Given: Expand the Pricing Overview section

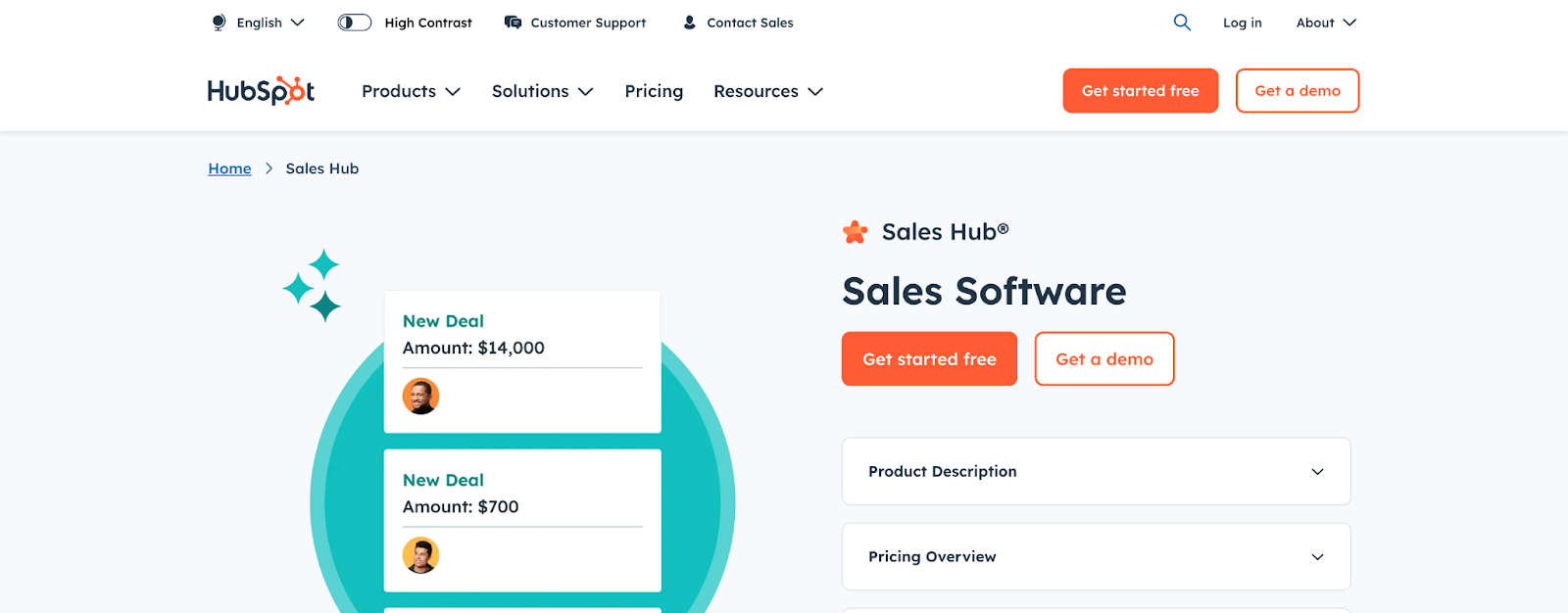Looking at the screenshot, I should tap(1096, 556).
